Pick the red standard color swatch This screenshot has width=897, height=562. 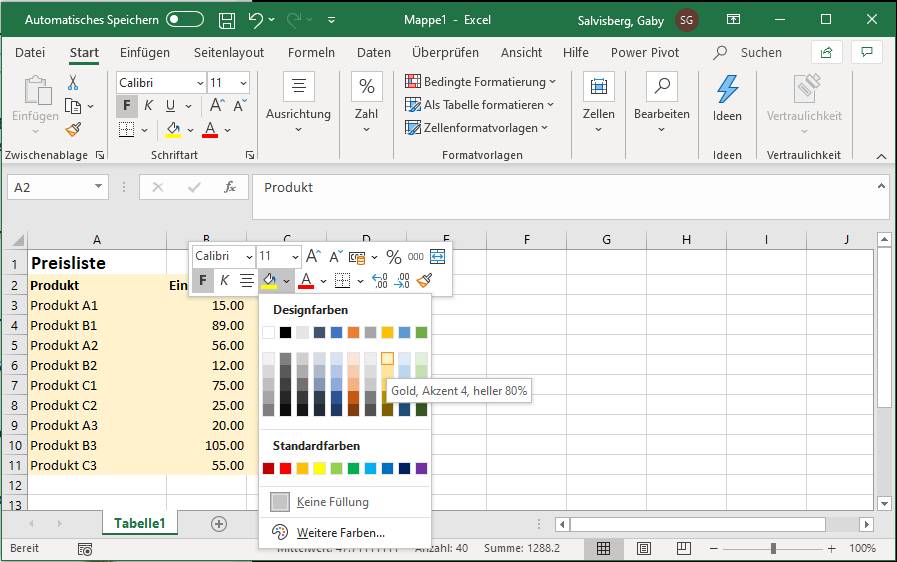pos(285,468)
